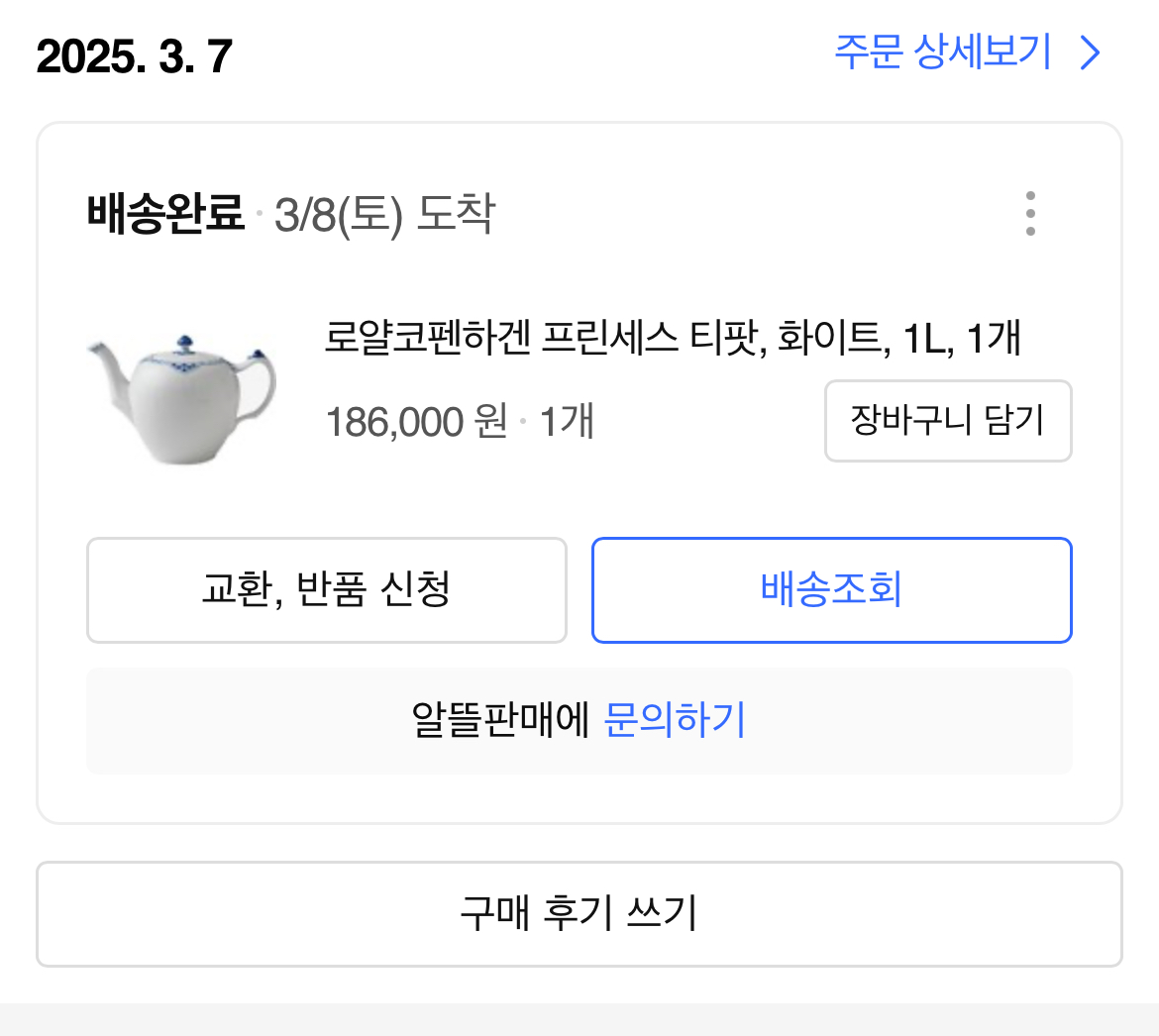The width and height of the screenshot is (1159, 1036).
Task: Click the teapot's blue lid knob in image
Action: point(185,345)
